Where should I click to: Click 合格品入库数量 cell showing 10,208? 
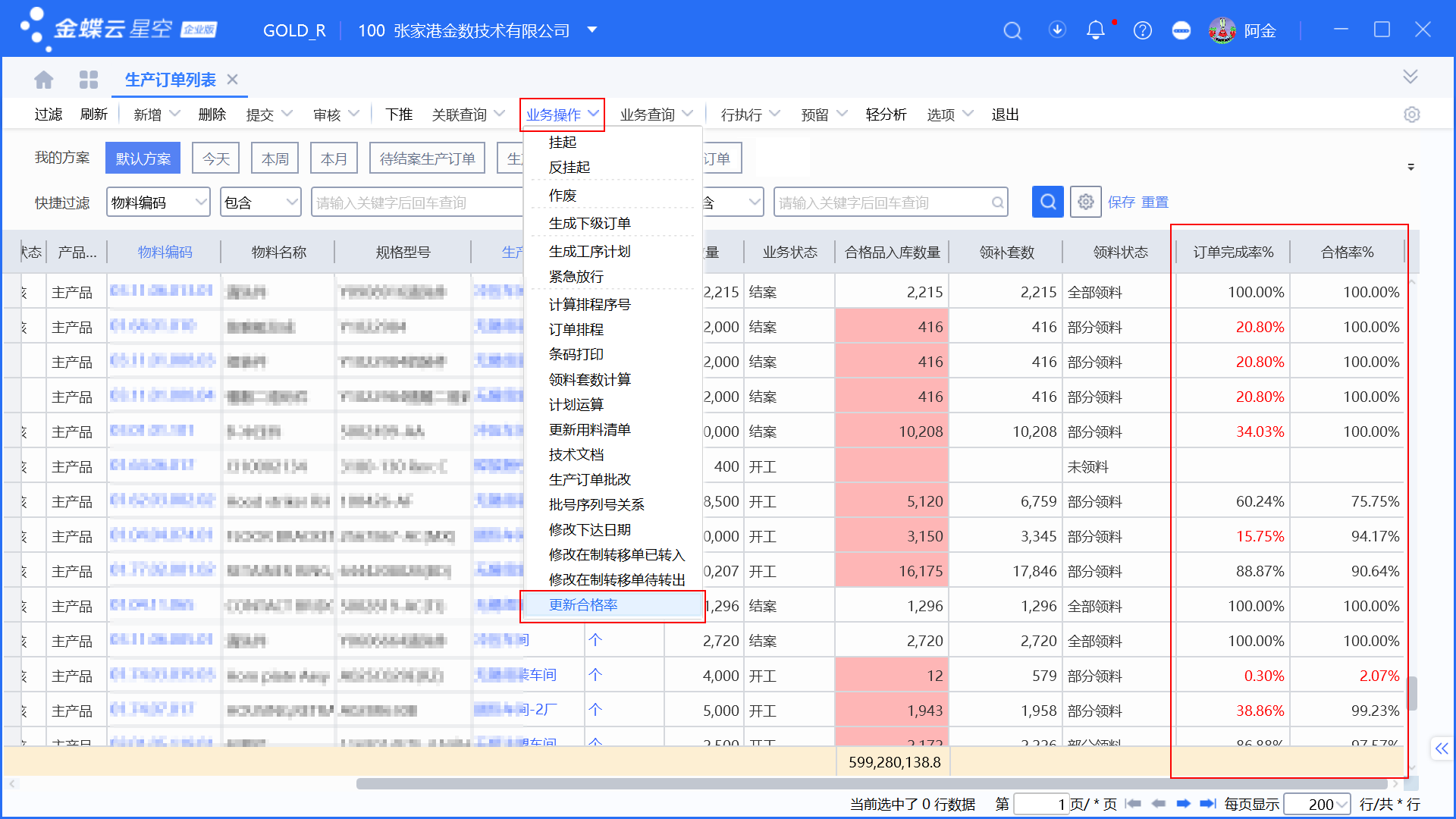(892, 431)
